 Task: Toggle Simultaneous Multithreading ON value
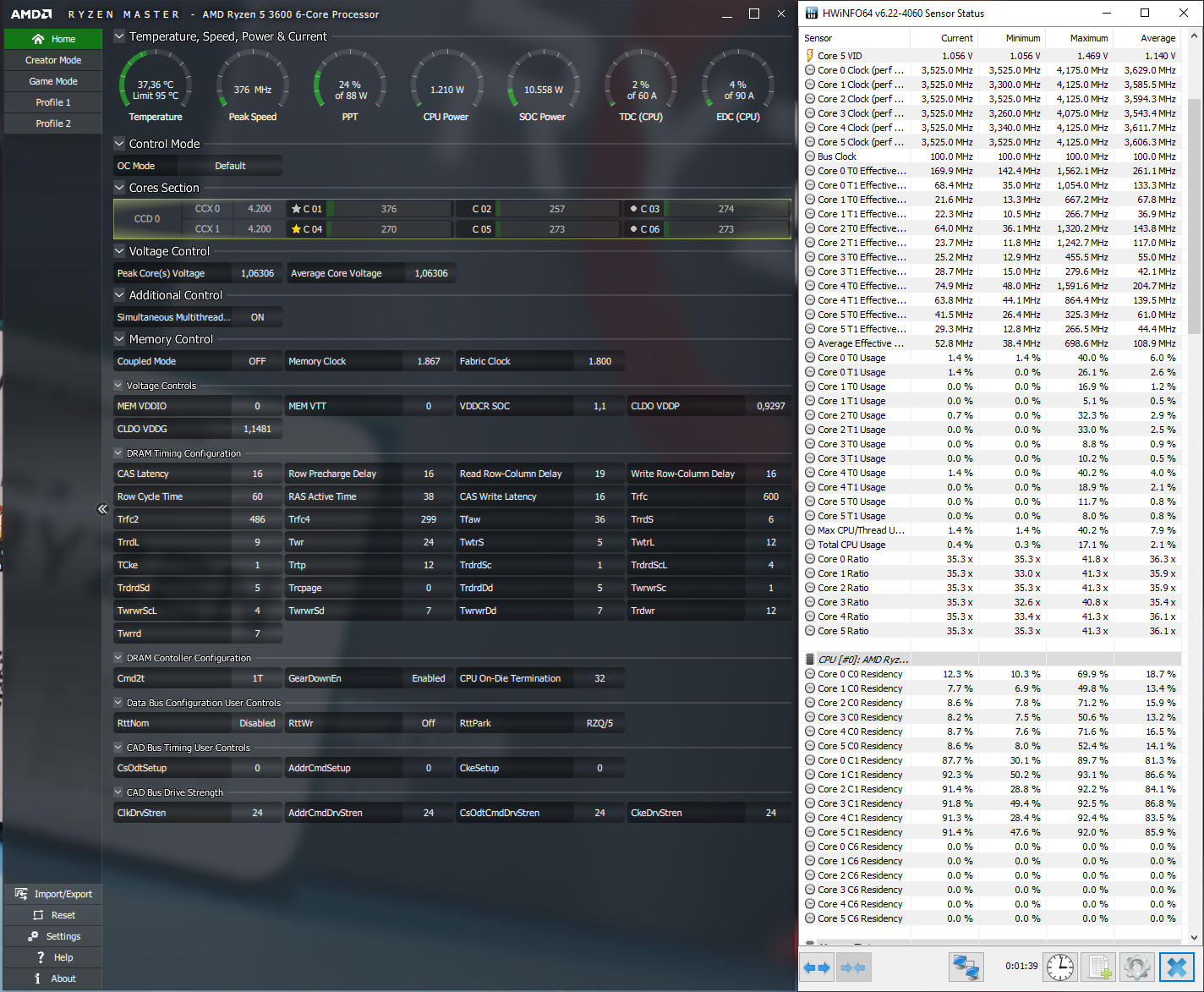pos(257,317)
